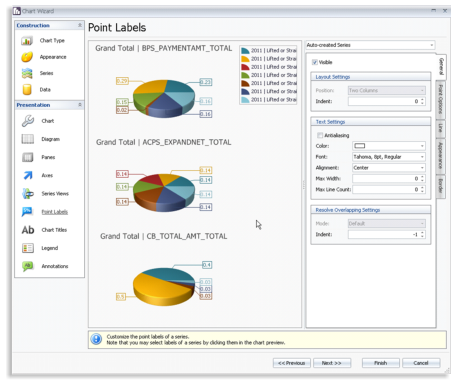
Task: Collapse the Construction section
Action: (x=80, y=25)
